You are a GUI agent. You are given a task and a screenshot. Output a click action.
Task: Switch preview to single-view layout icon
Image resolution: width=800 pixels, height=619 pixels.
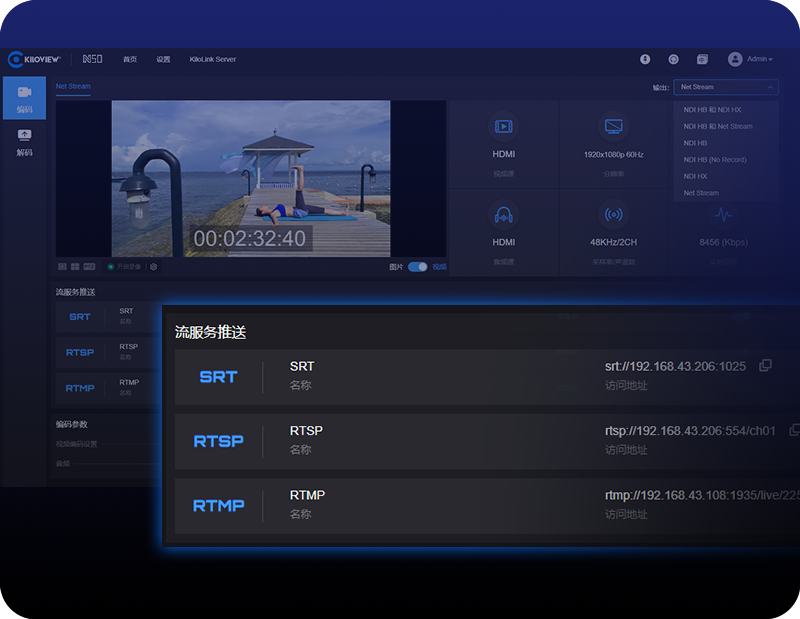[x=62, y=267]
